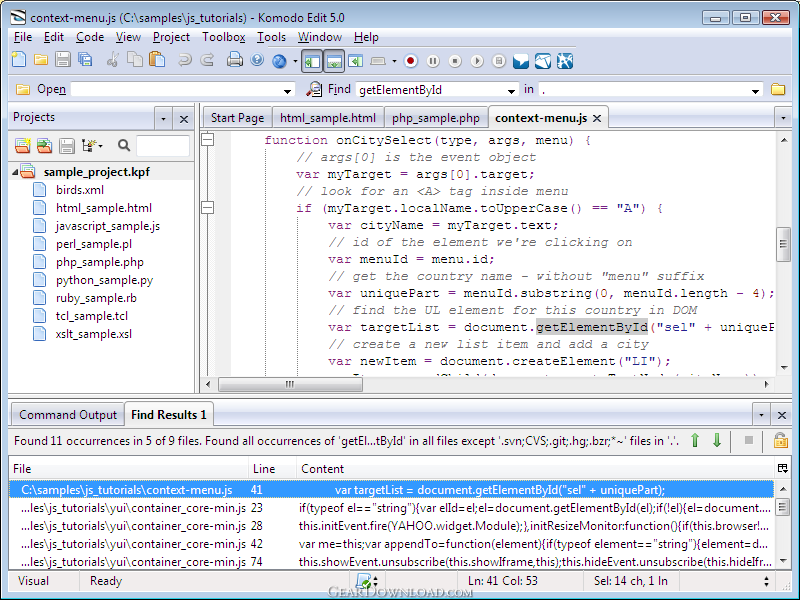Save macro to toolbox icon
Screen dimensions: 800x600
pyautogui.click(x=499, y=61)
